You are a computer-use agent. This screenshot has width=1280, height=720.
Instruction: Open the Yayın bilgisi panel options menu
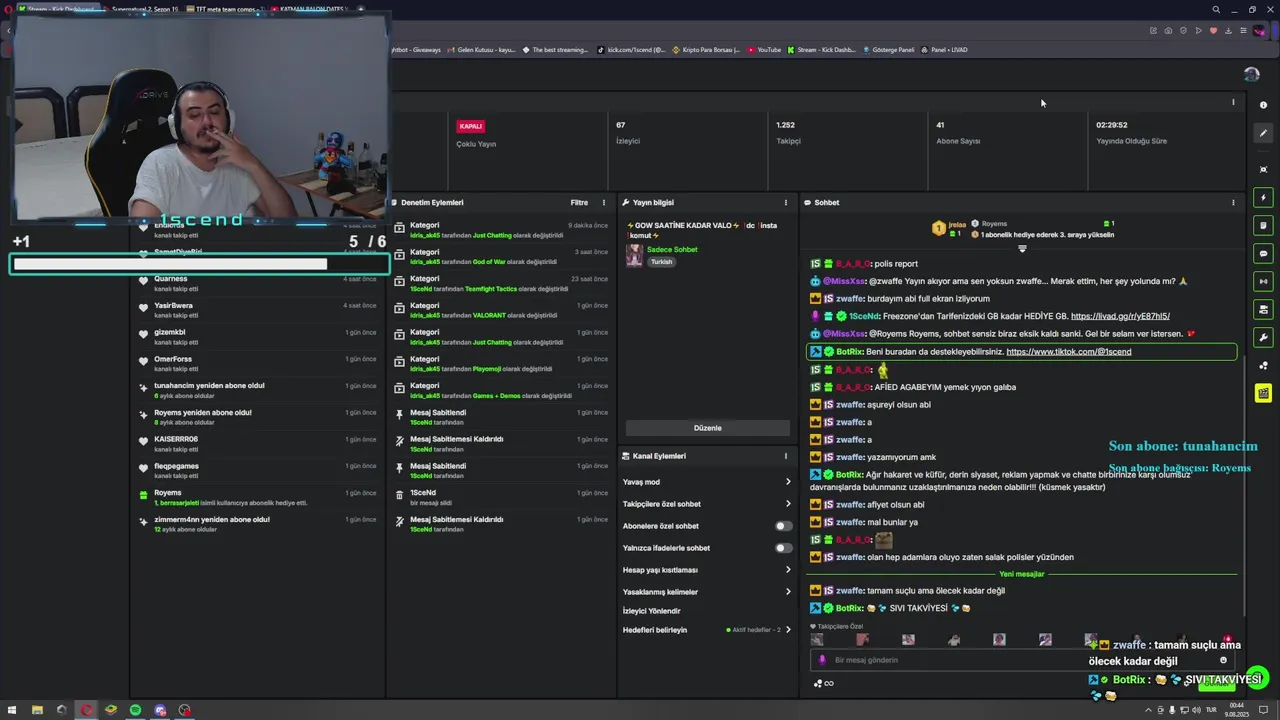pyautogui.click(x=786, y=202)
